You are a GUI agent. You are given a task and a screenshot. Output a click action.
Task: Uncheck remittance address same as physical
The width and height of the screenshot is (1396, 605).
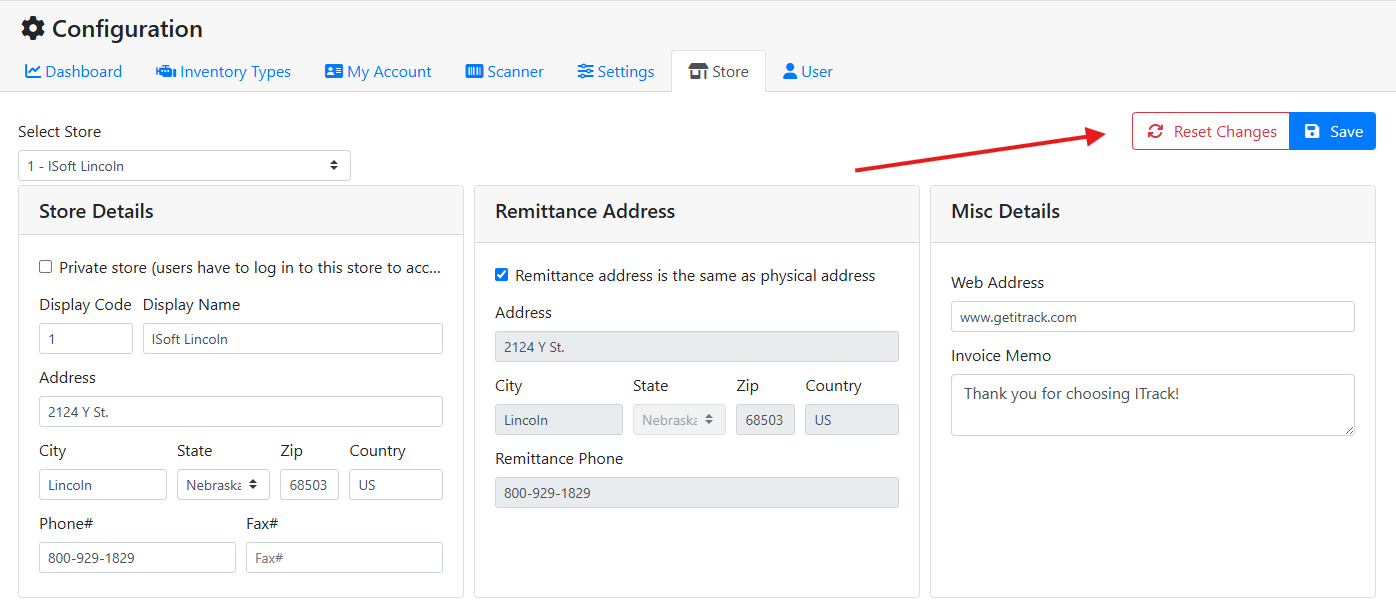pos(502,275)
